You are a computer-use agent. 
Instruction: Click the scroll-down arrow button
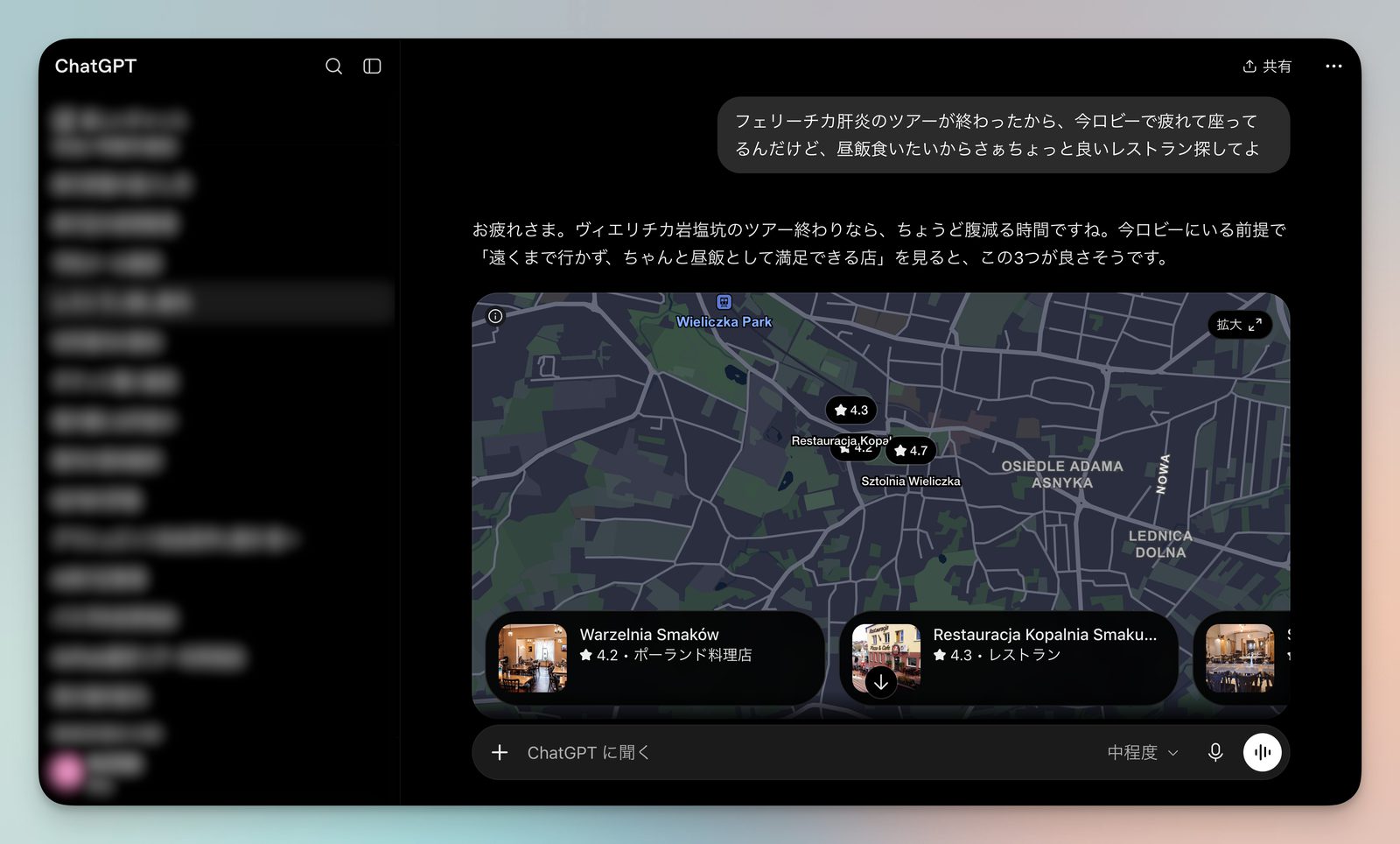(881, 682)
